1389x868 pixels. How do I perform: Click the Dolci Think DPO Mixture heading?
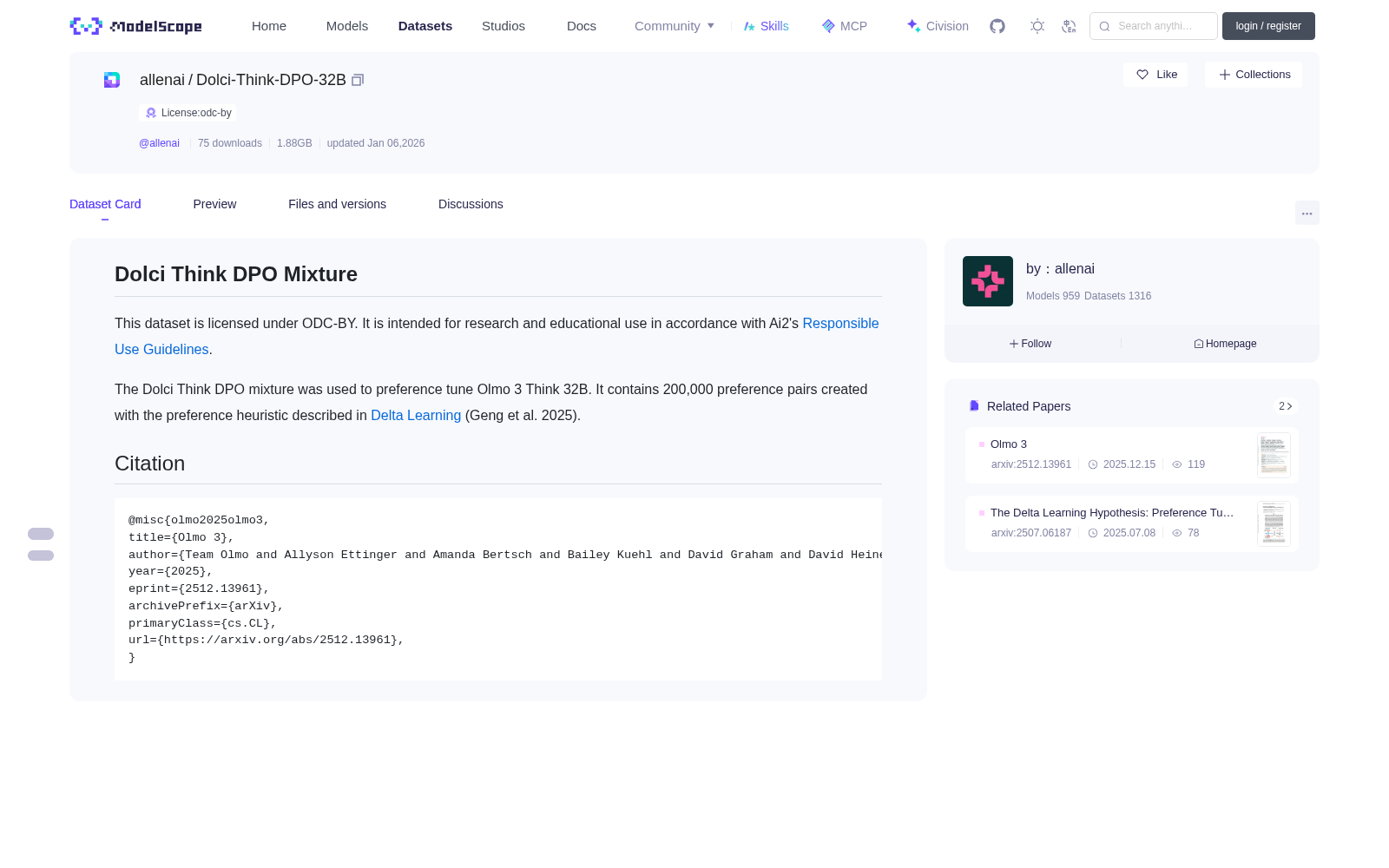click(236, 274)
